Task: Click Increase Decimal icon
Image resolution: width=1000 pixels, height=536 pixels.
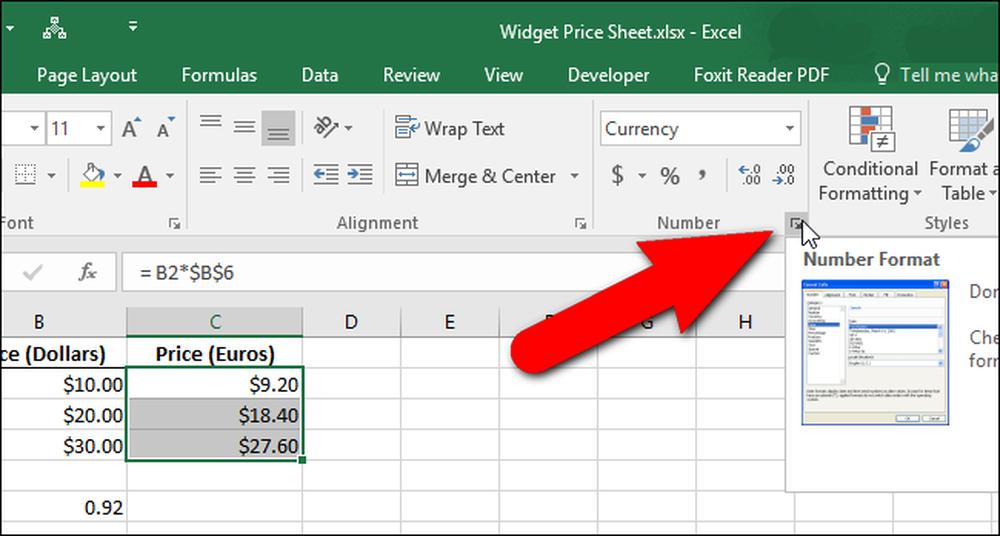Action: tap(749, 174)
